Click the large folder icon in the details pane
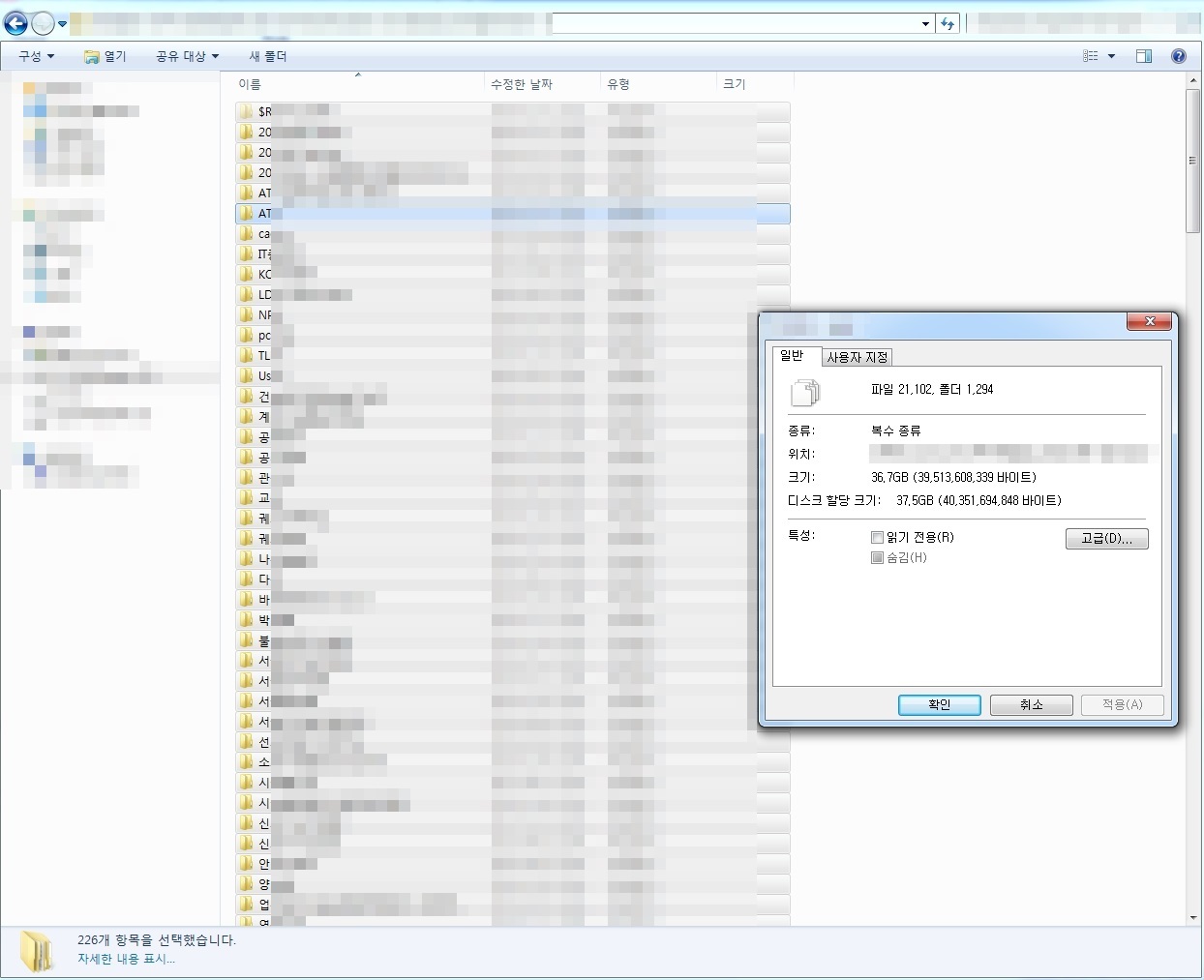The height and width of the screenshot is (980, 1204). [x=38, y=952]
